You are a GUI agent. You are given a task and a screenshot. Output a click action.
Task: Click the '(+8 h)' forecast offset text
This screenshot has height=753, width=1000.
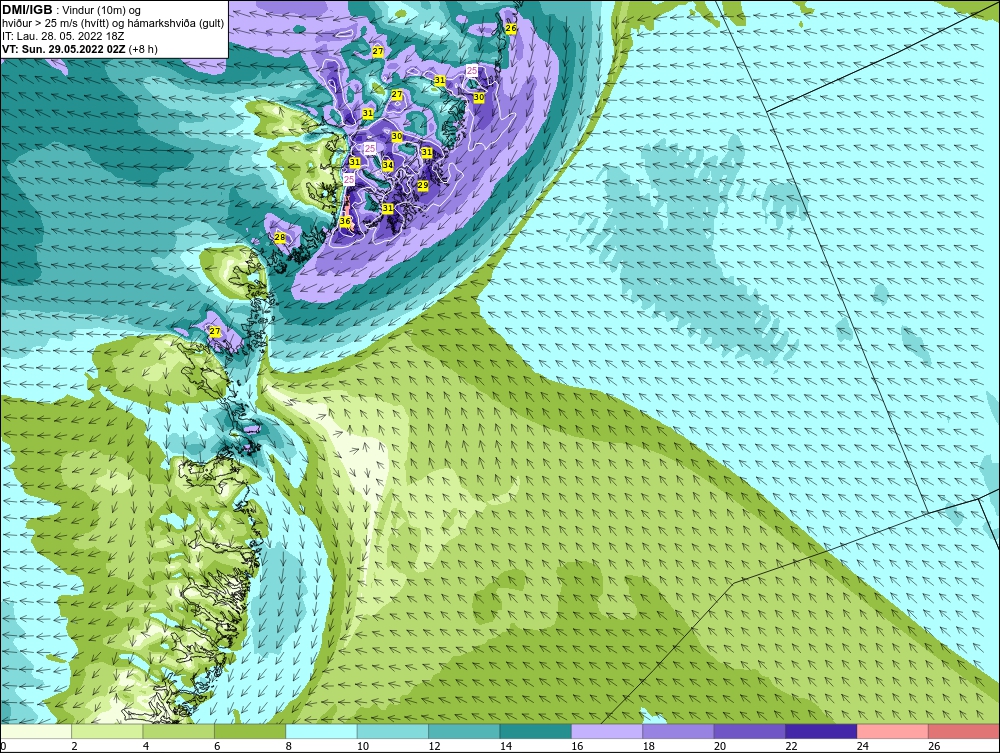click(143, 49)
